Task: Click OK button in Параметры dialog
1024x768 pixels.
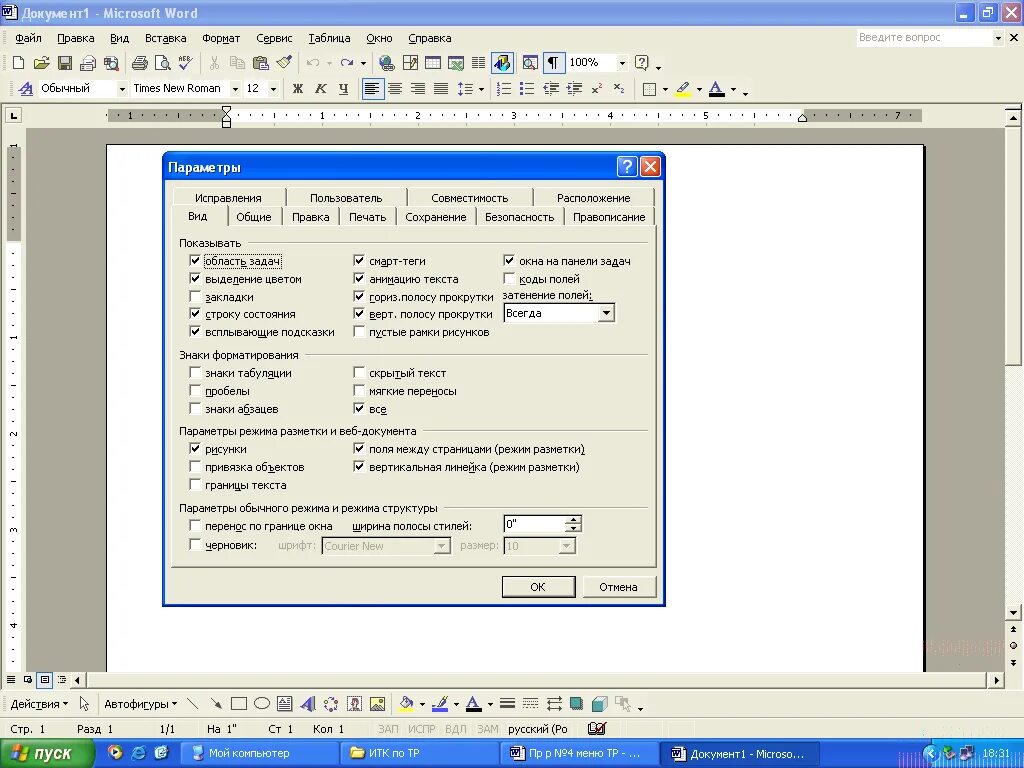Action: pos(538,586)
